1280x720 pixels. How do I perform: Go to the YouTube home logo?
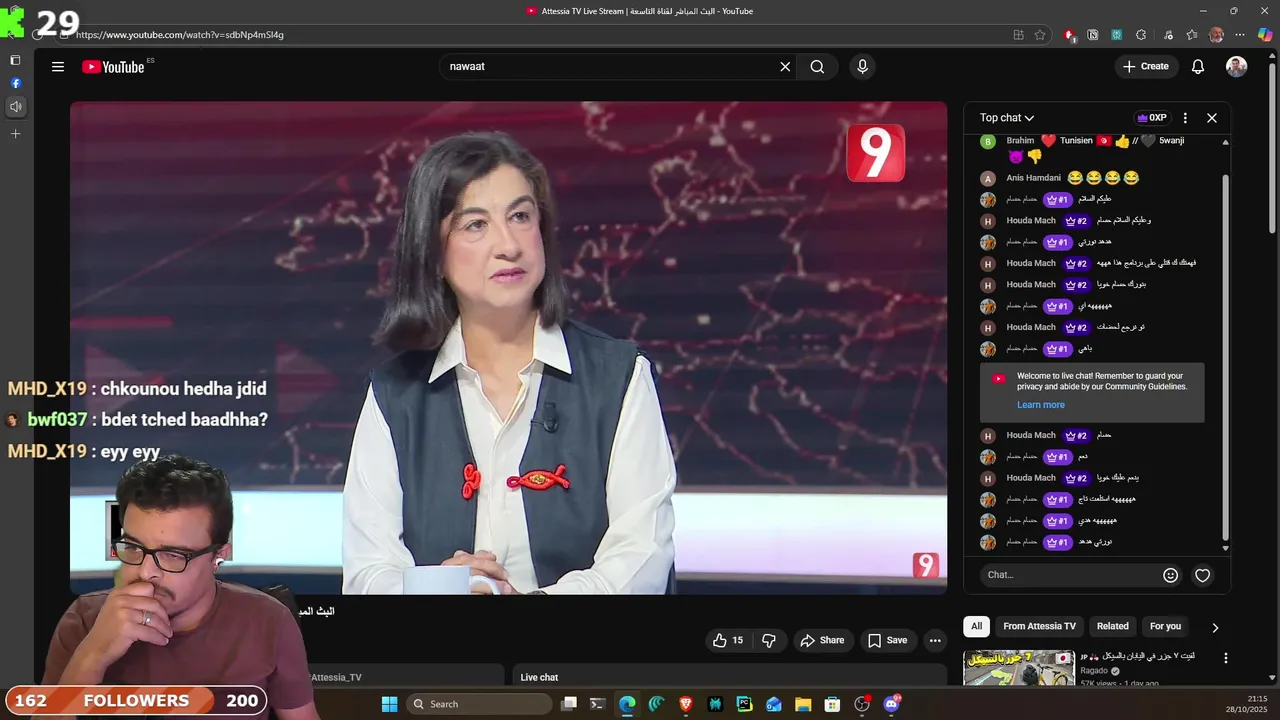point(113,67)
